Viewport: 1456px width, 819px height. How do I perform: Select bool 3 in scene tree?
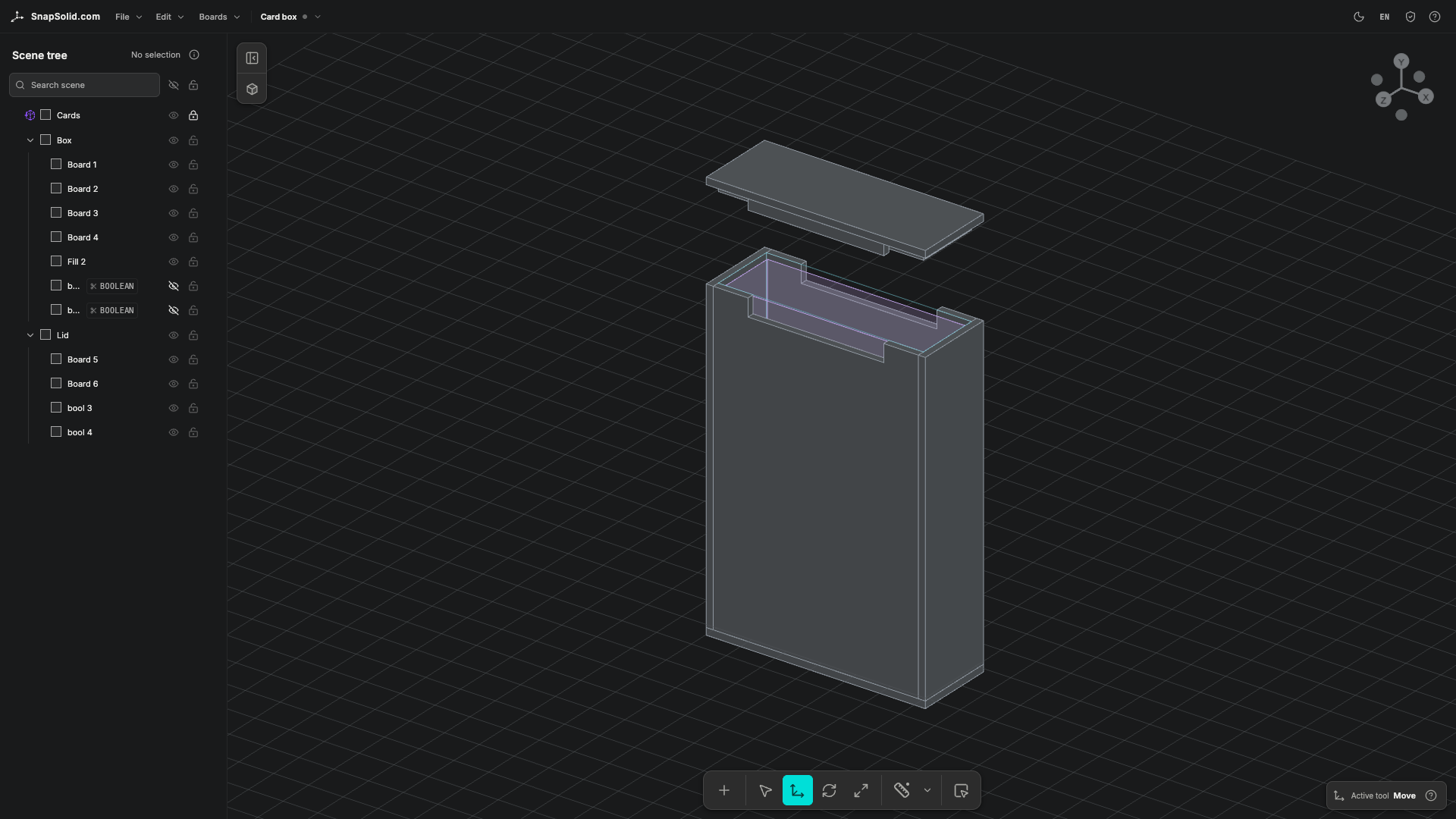click(x=80, y=408)
